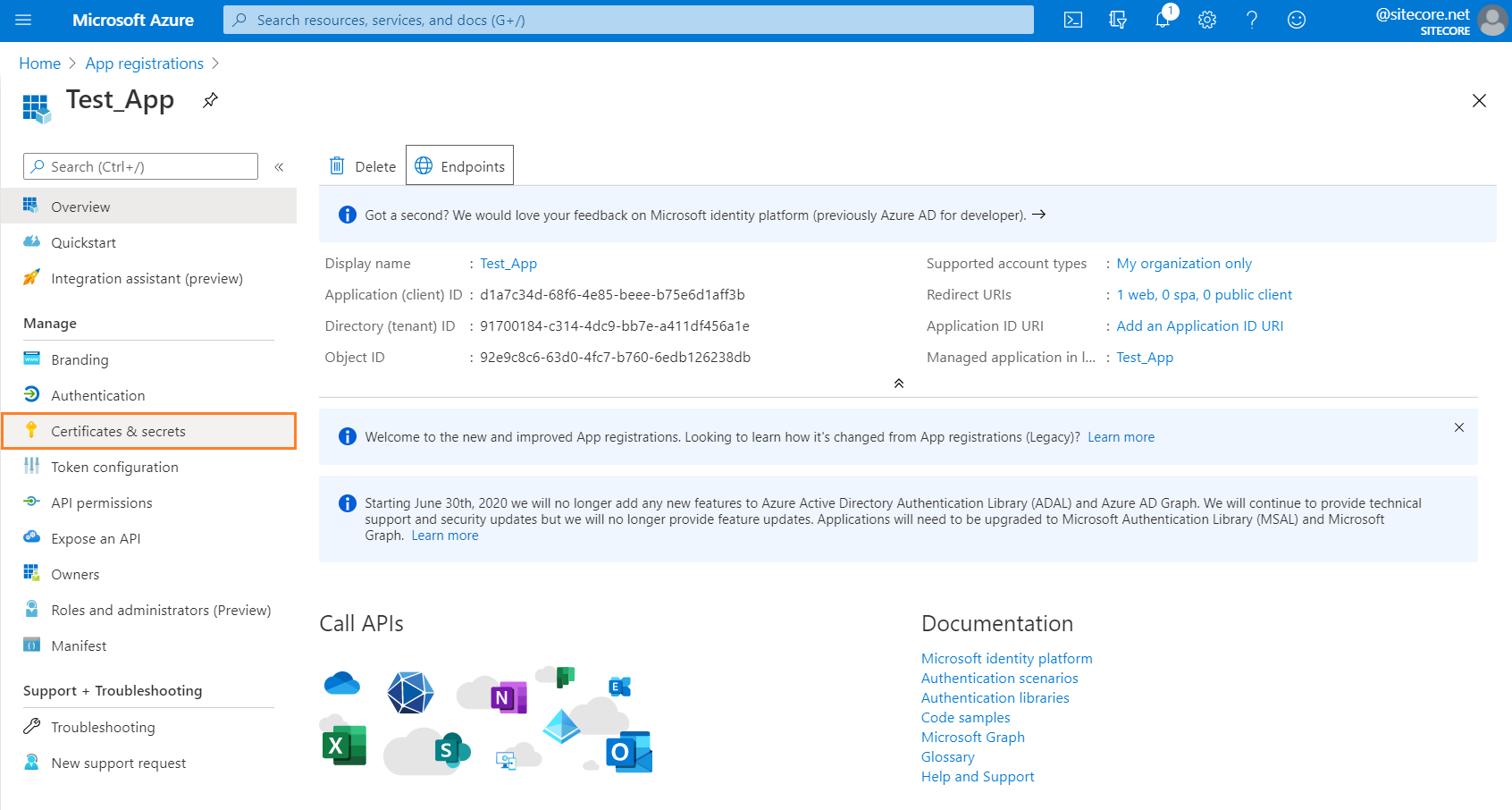Open Learn more in the ADAL notice
1512x810 pixels.
tap(445, 536)
